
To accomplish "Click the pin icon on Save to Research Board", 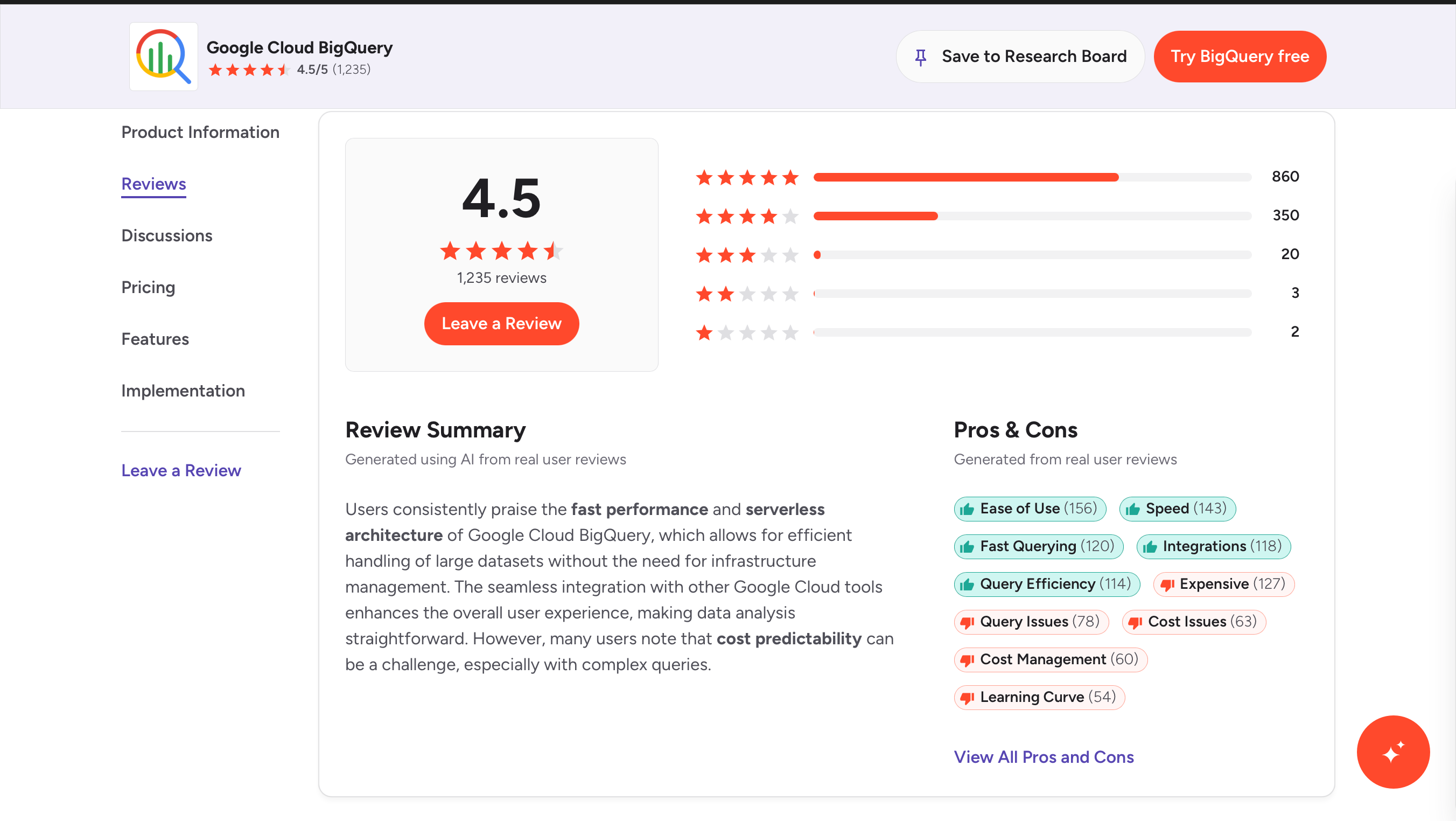I will click(921, 57).
